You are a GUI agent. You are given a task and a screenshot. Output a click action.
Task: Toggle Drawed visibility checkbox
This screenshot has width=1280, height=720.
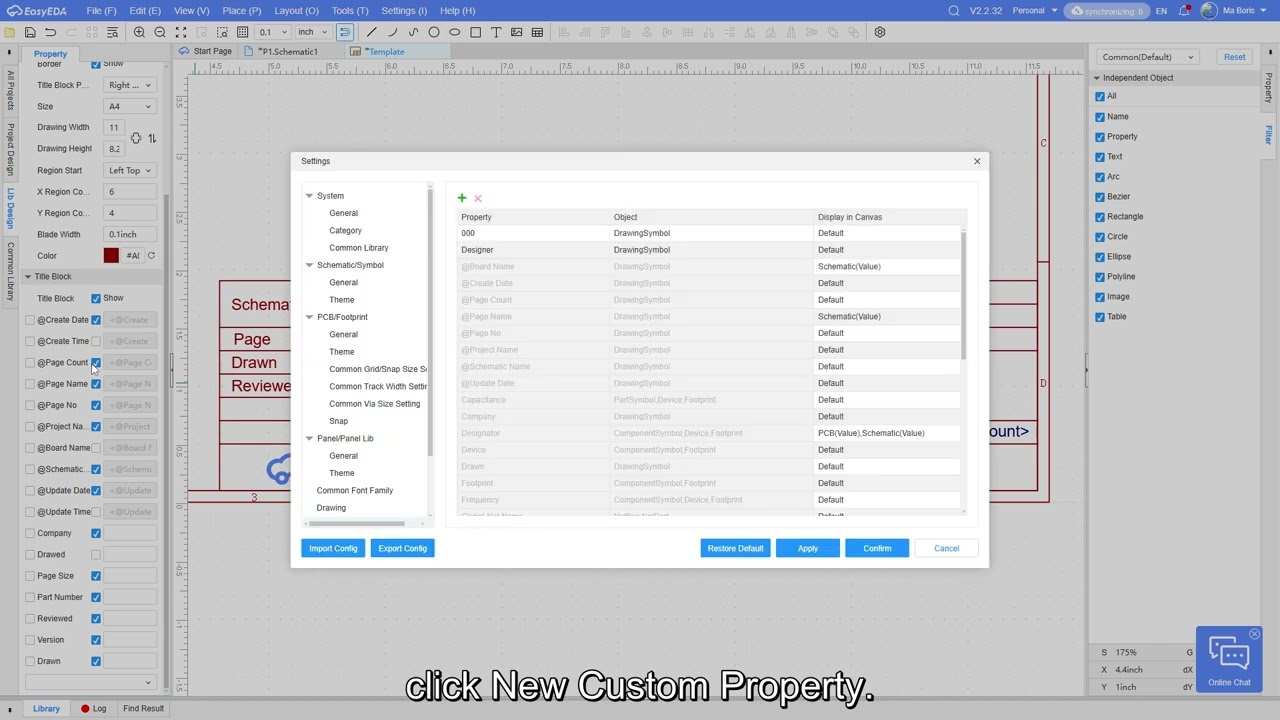point(96,554)
